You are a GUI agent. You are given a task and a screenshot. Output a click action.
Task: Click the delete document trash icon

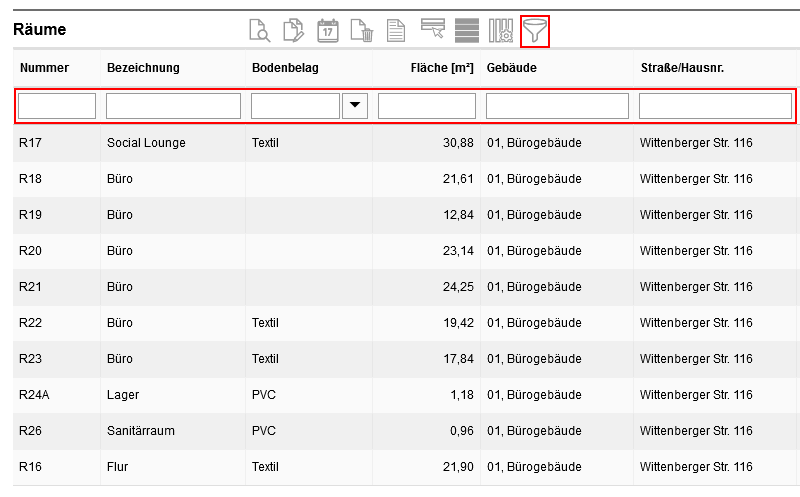(362, 32)
